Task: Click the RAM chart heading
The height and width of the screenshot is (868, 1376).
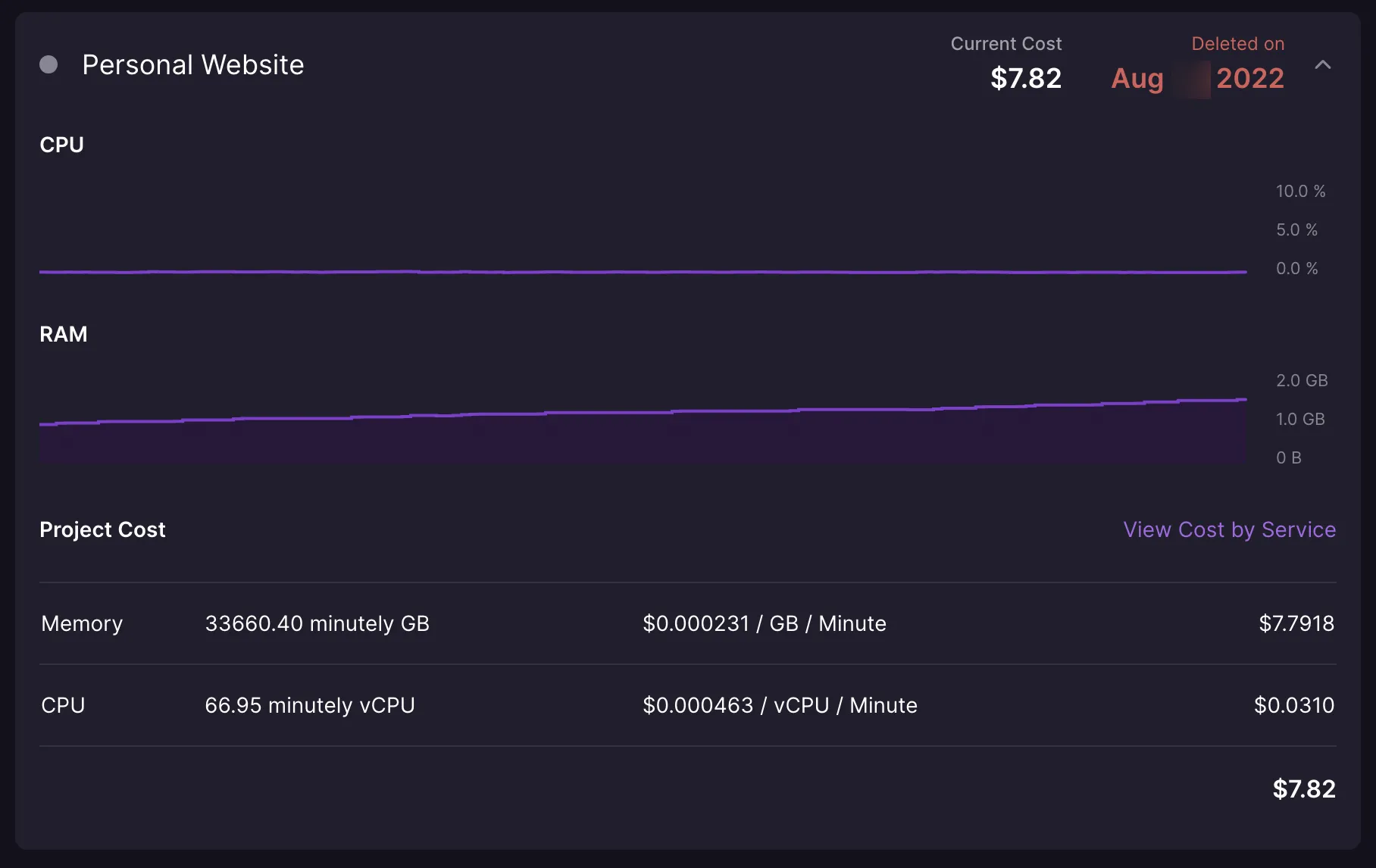Action: pos(64,334)
